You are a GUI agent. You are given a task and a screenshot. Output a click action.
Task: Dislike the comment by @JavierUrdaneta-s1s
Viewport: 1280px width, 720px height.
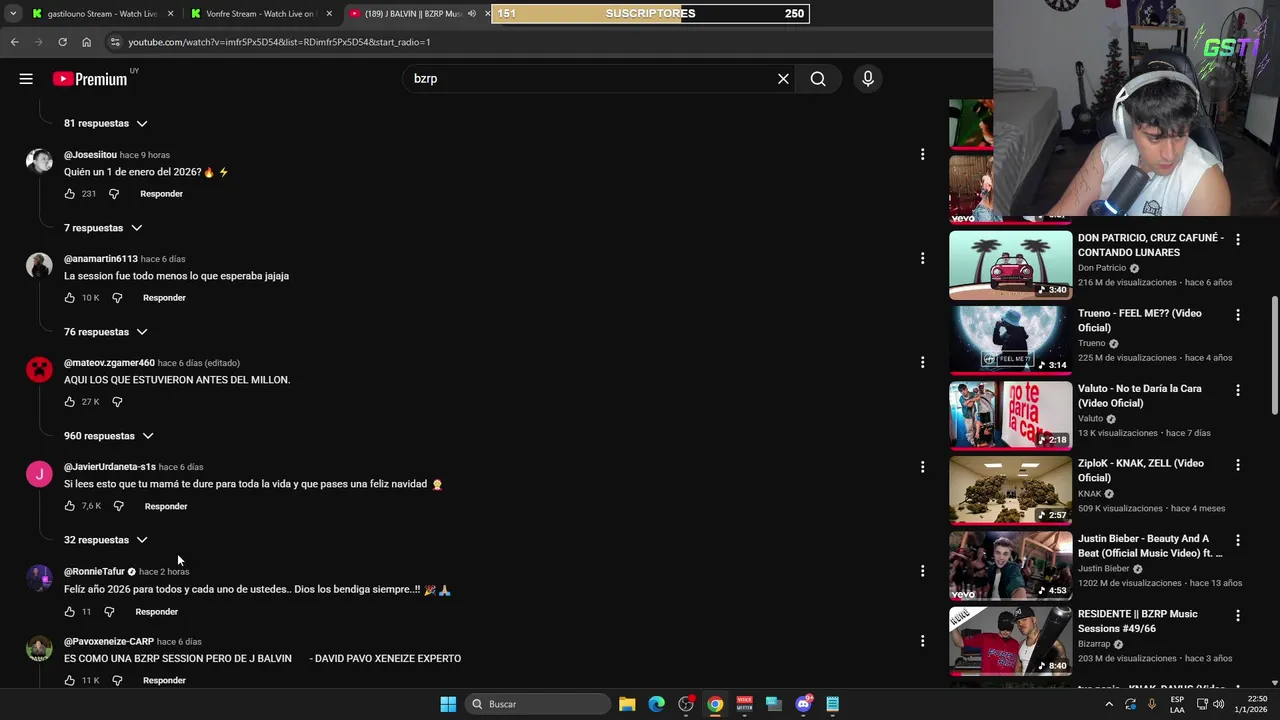[118, 506]
